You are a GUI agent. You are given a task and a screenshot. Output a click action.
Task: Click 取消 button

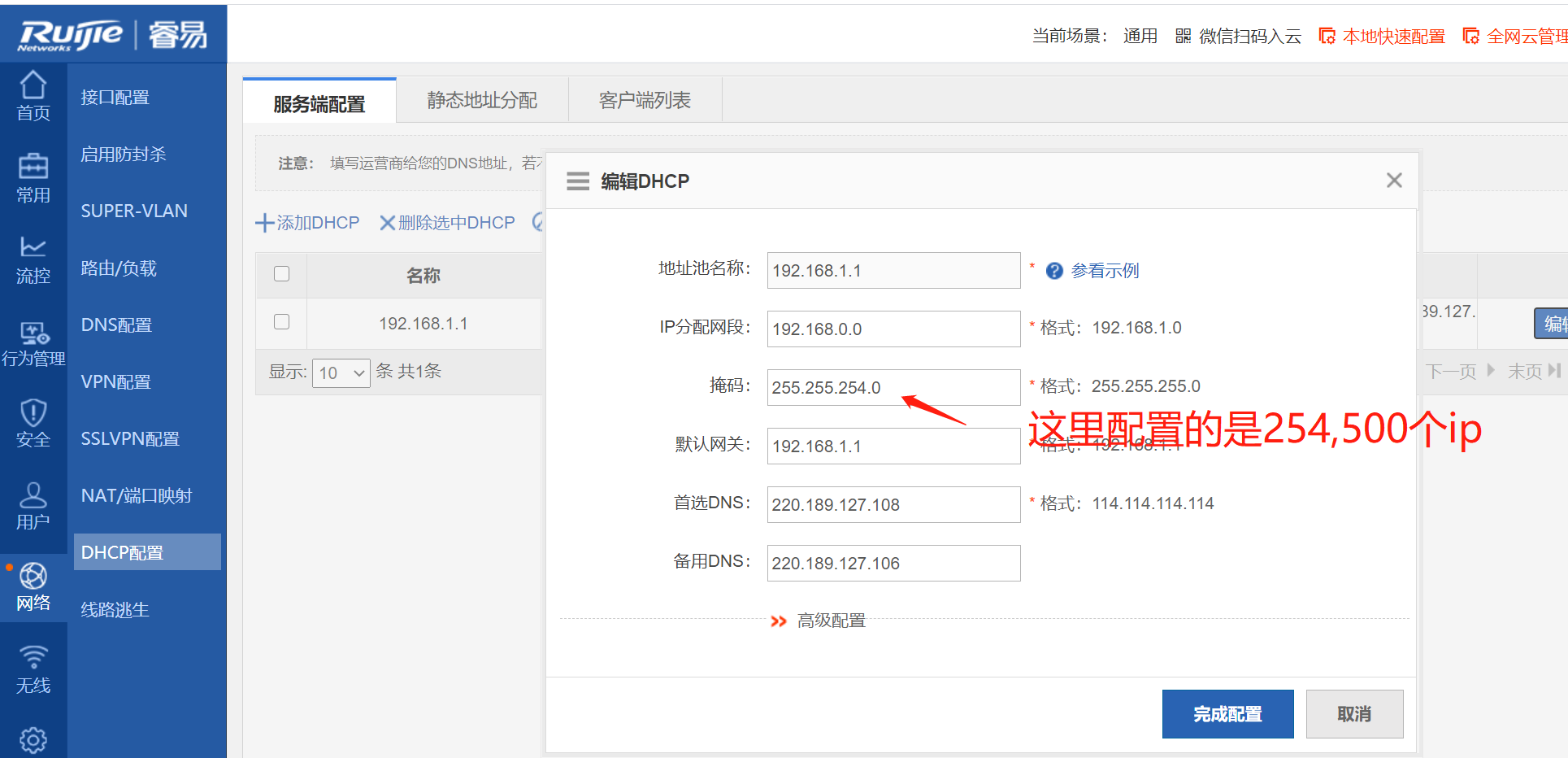click(x=1354, y=714)
